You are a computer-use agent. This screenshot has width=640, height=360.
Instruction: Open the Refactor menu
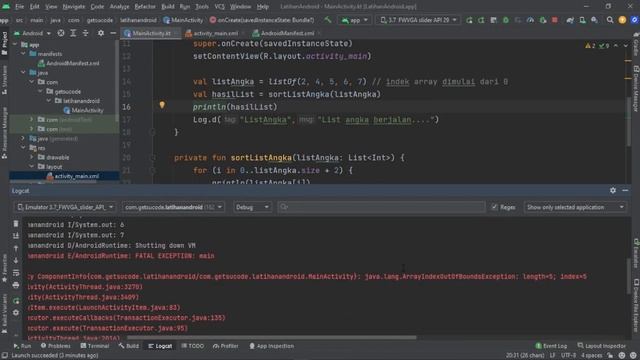point(144,7)
